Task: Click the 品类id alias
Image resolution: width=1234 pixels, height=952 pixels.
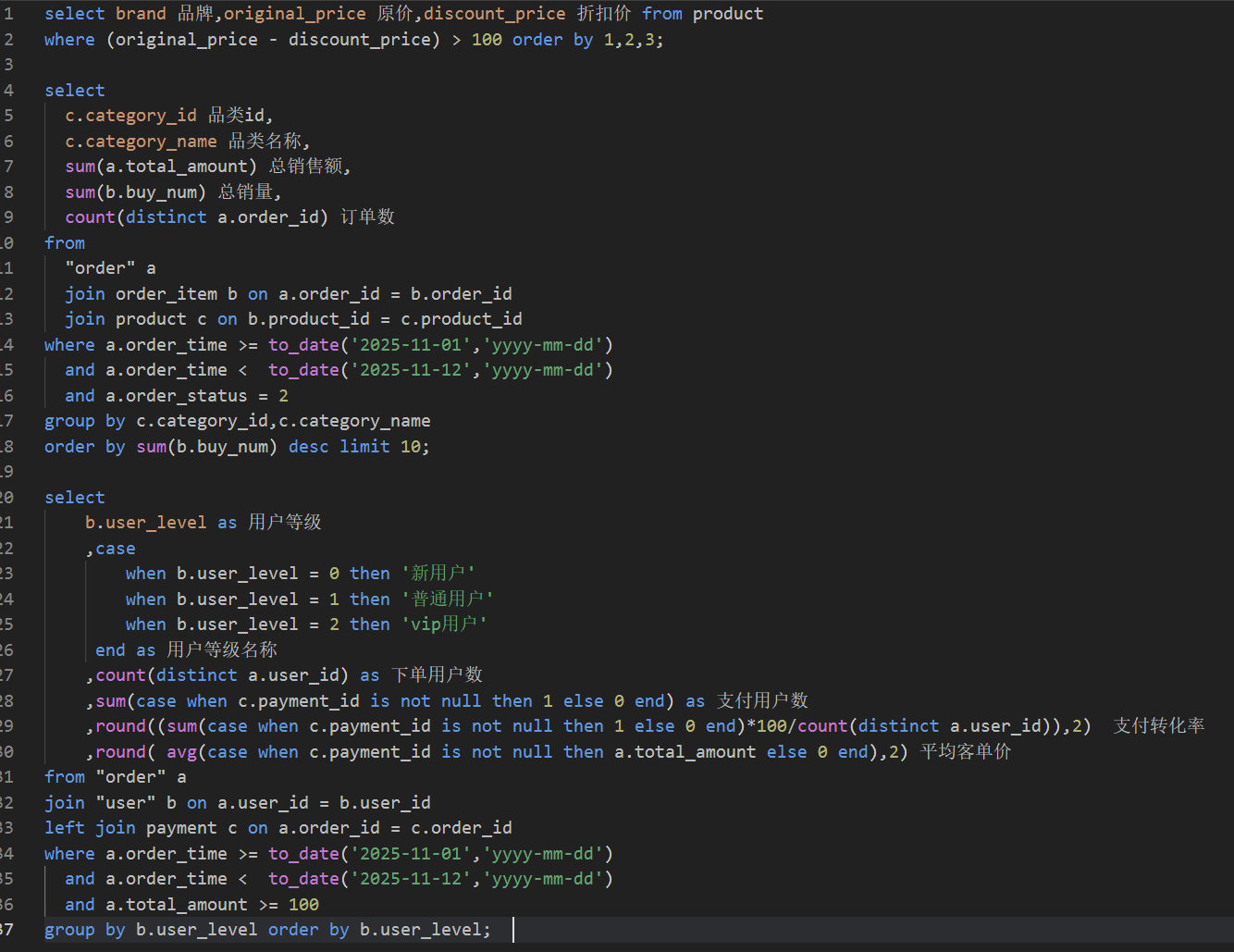Action: click(x=236, y=116)
